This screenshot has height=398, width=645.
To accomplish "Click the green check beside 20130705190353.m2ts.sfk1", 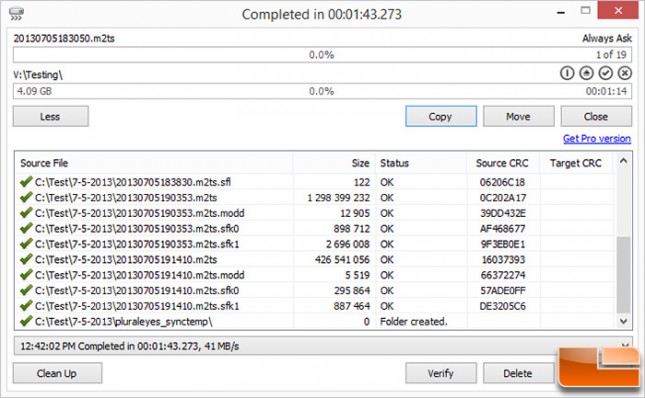I will (26, 243).
